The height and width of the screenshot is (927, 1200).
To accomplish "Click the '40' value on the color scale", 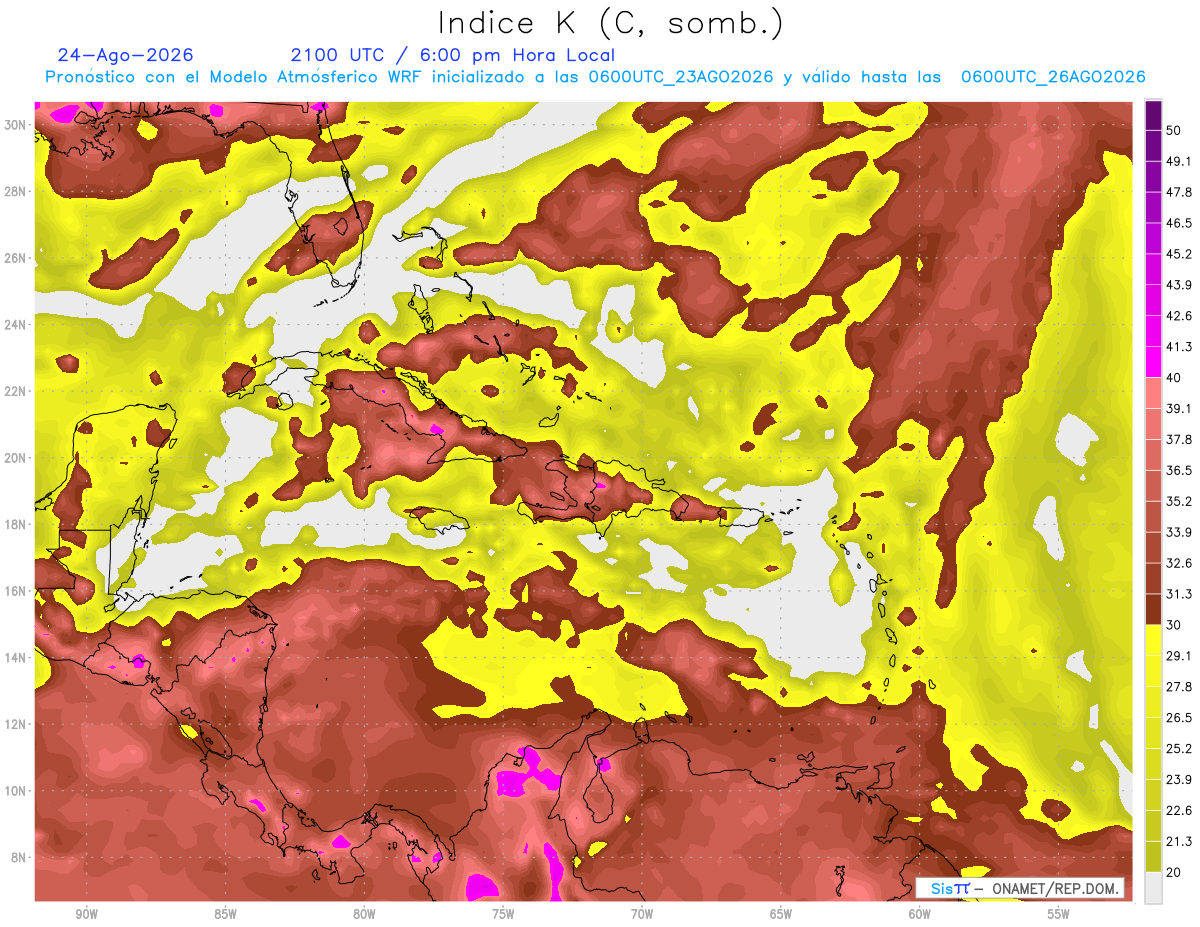I will [1175, 378].
